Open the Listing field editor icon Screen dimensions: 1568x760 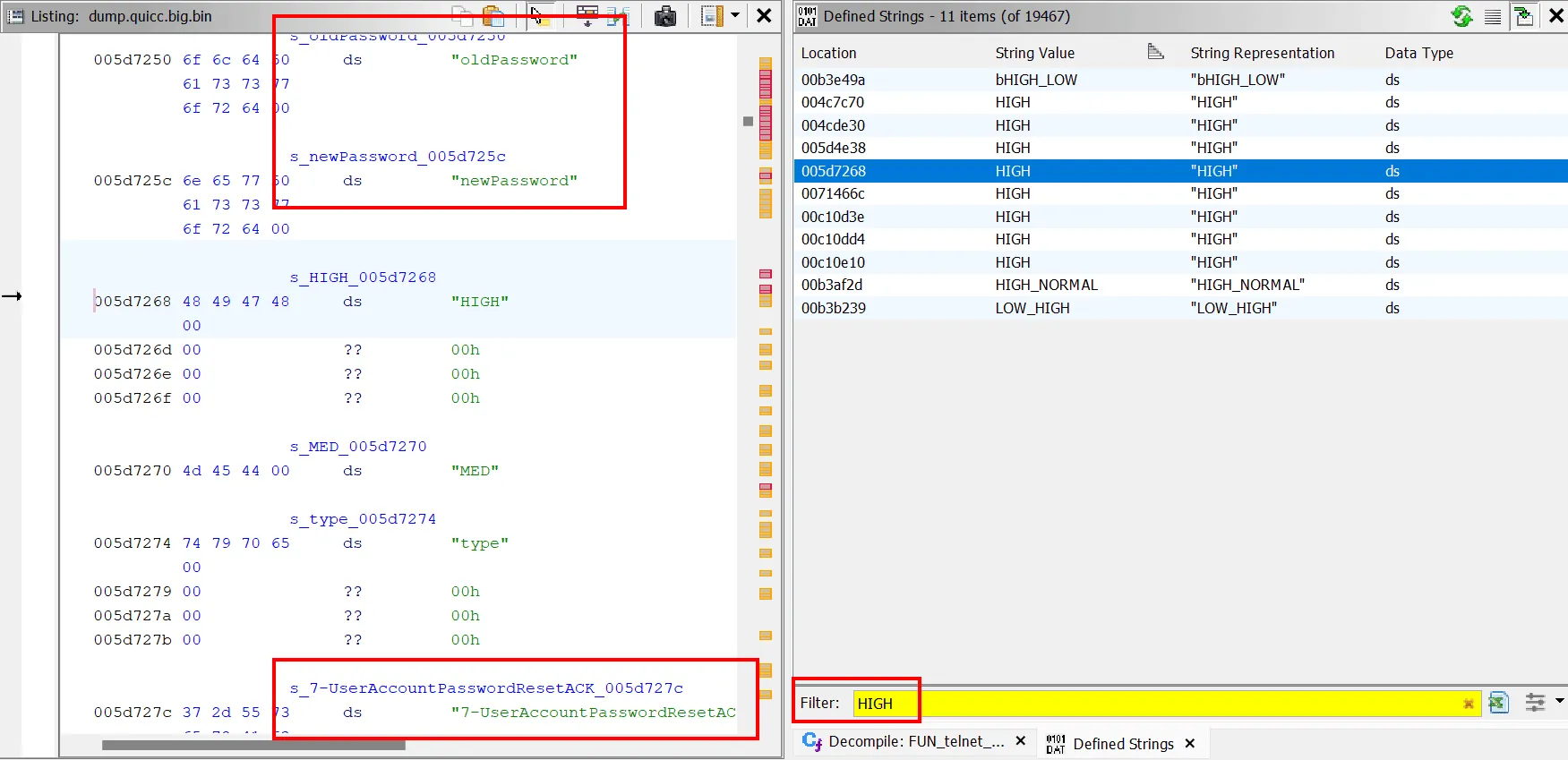(x=587, y=16)
